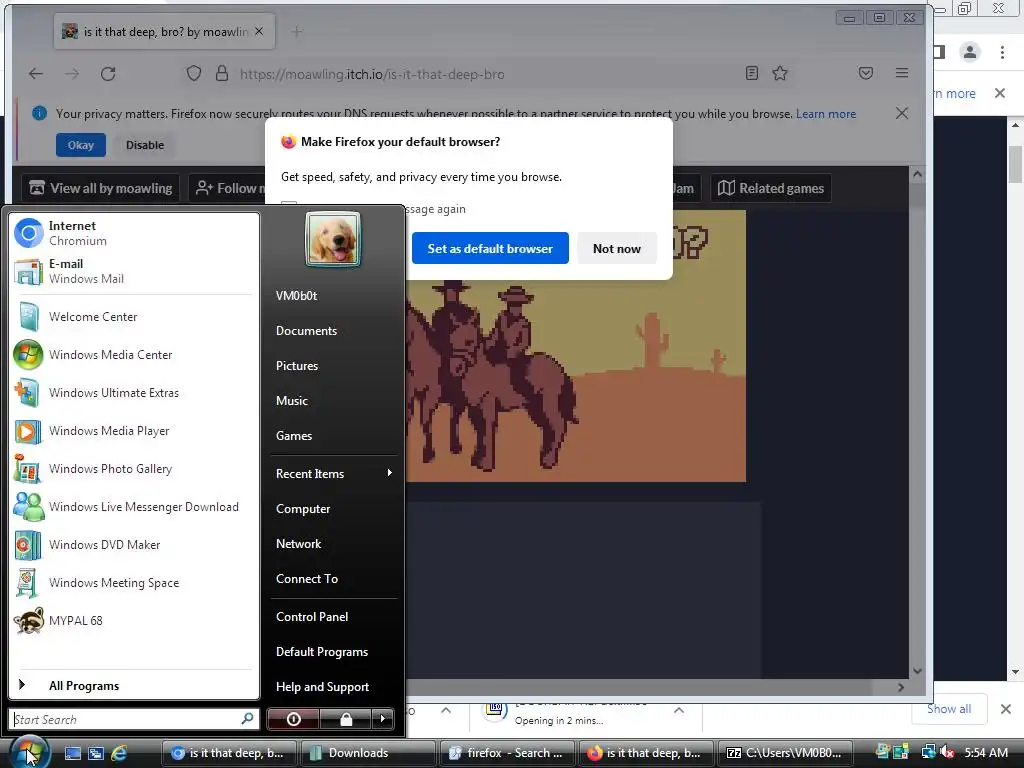Bookmark page with the star icon

[x=780, y=73]
